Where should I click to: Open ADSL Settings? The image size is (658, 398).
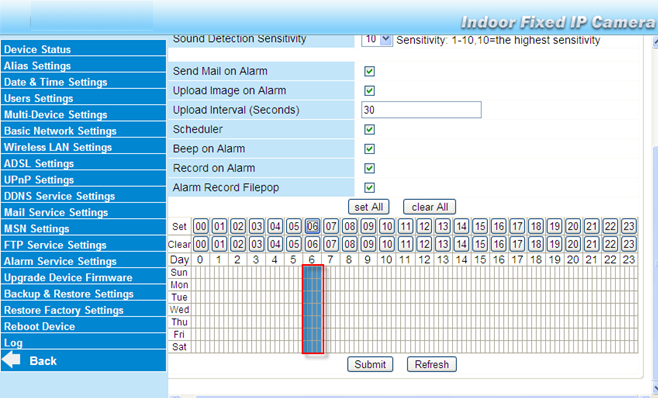[x=83, y=163]
